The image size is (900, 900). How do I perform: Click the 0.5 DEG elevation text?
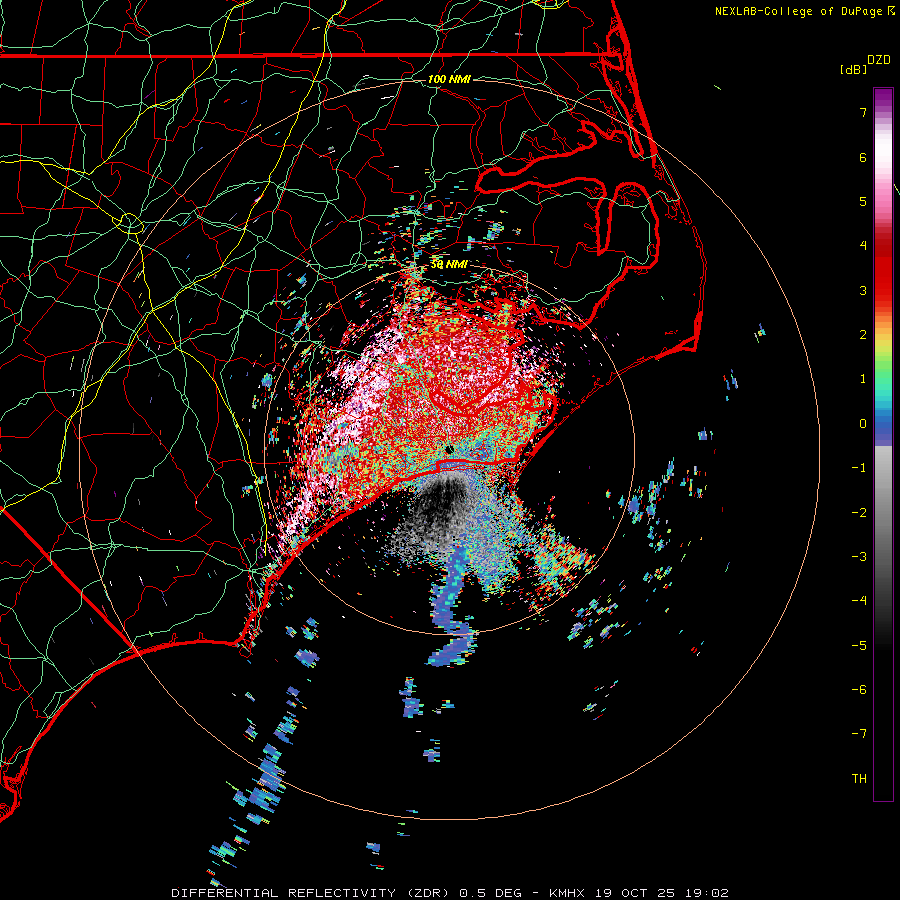point(491,893)
